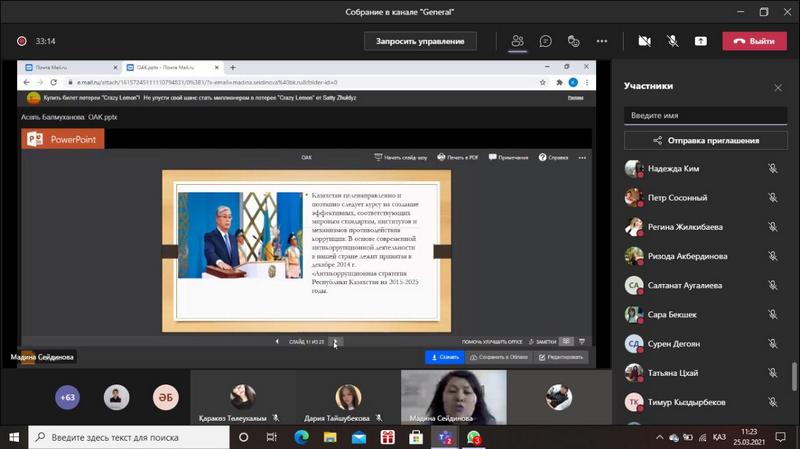This screenshot has width=800, height=449.
Task: Open Справка in PowerPoint viewer
Action: click(553, 157)
